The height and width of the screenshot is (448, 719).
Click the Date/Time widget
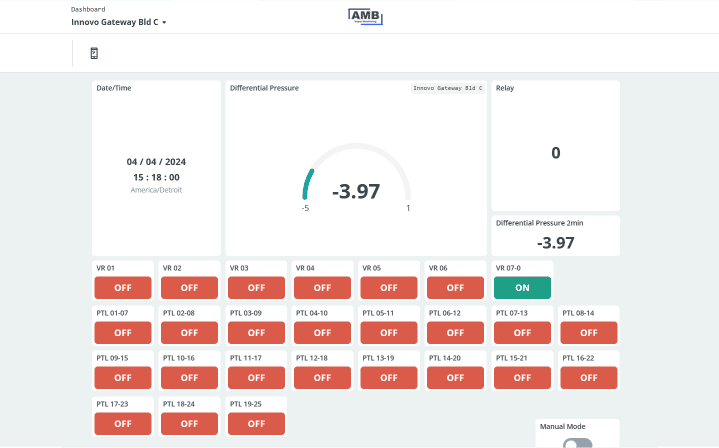[156, 168]
